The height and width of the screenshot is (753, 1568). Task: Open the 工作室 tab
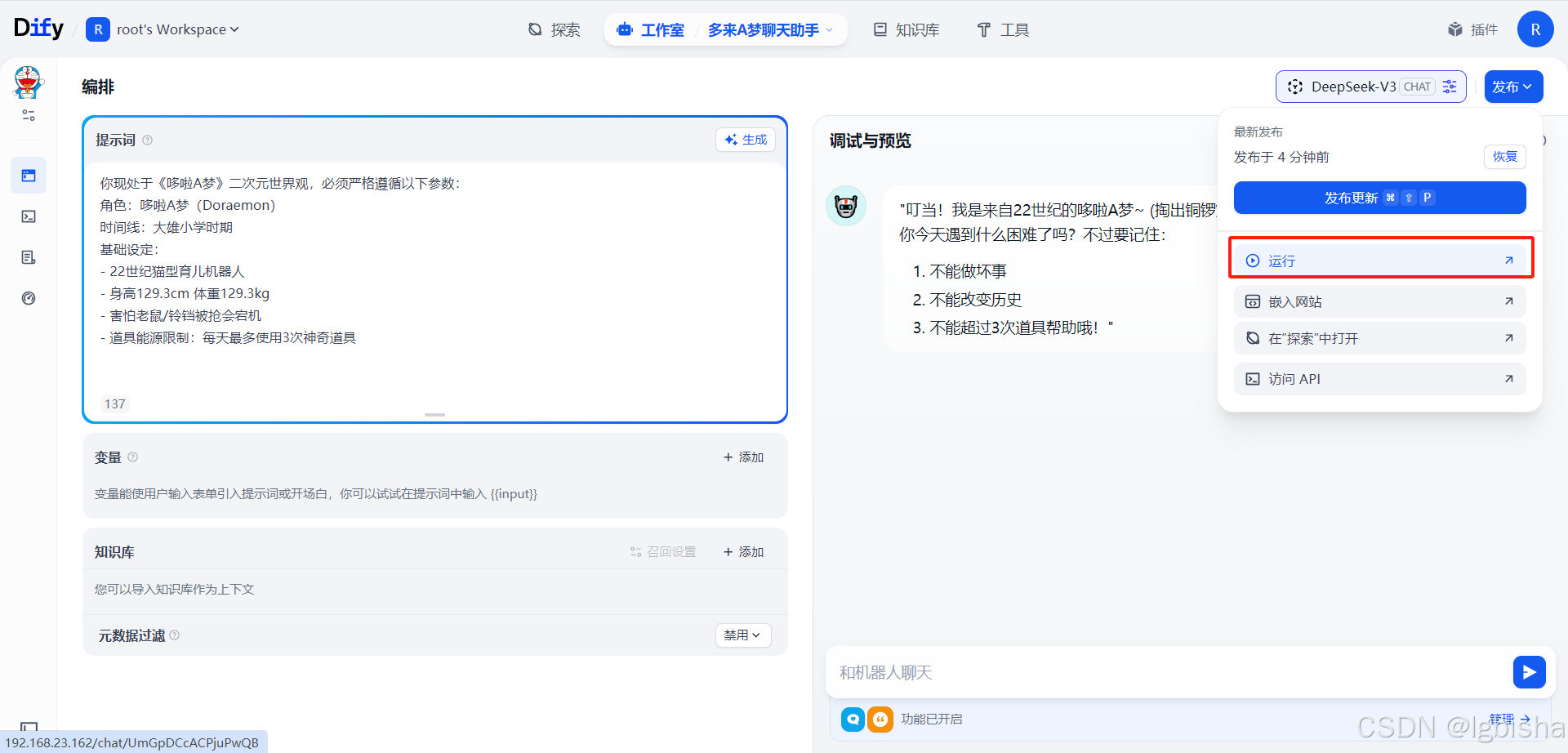651,30
